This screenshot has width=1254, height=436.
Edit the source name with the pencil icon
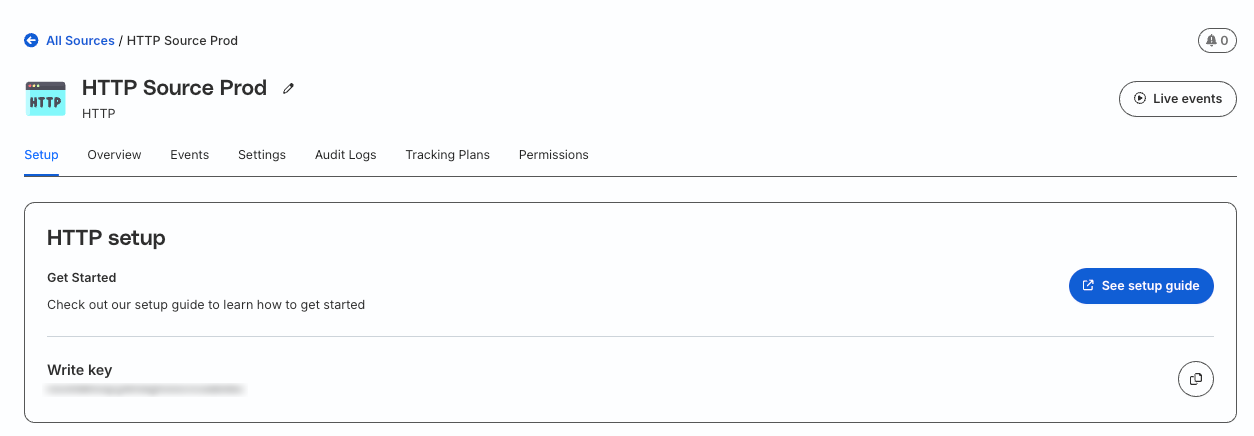[289, 89]
